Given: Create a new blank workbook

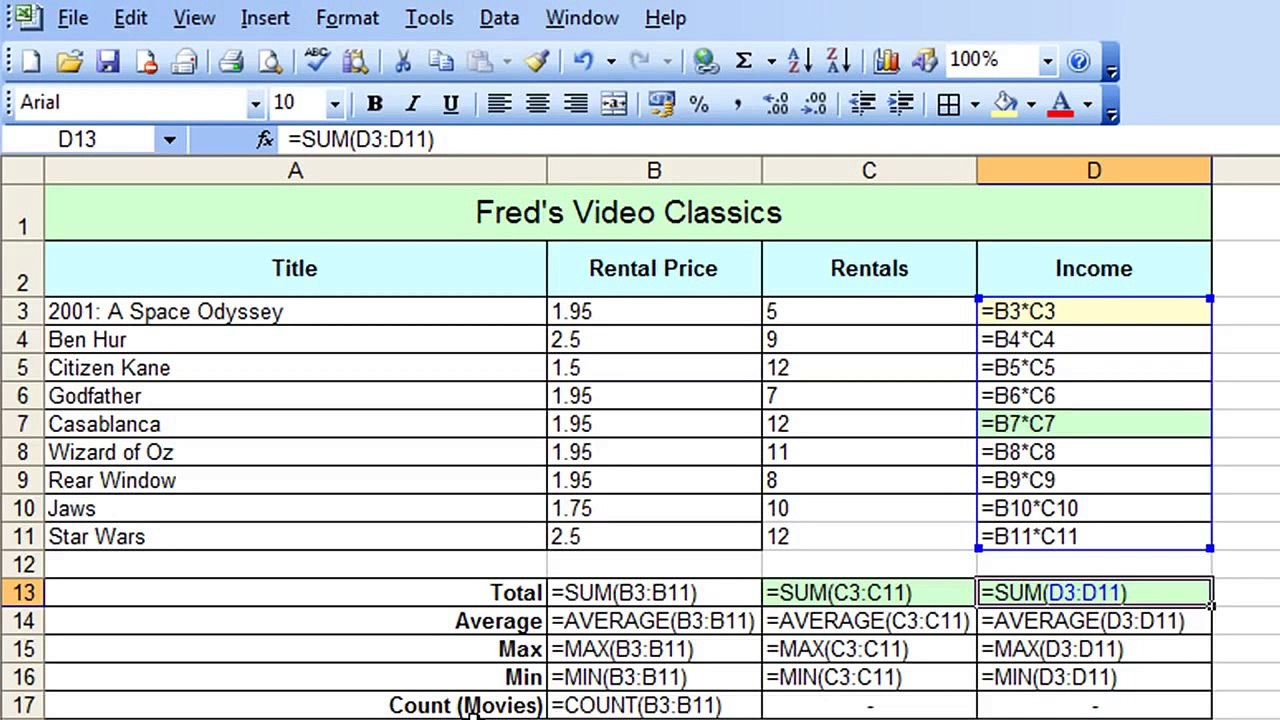Looking at the screenshot, I should 31,62.
